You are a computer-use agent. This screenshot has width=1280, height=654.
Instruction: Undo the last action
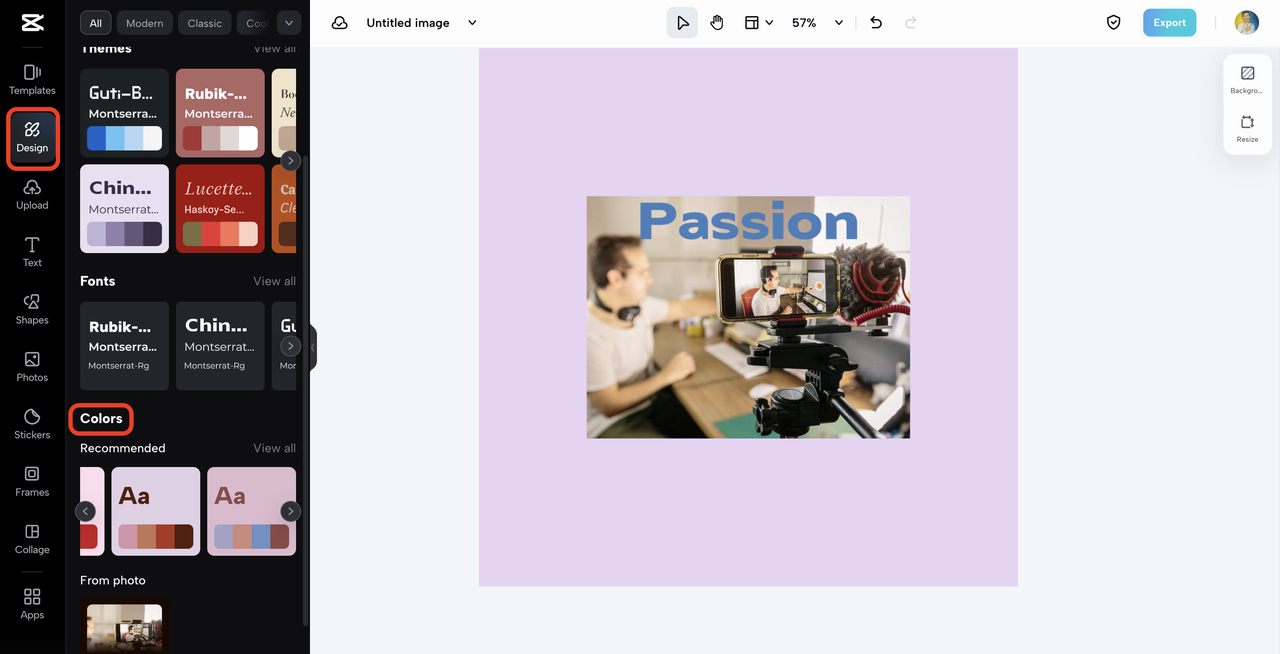point(876,23)
